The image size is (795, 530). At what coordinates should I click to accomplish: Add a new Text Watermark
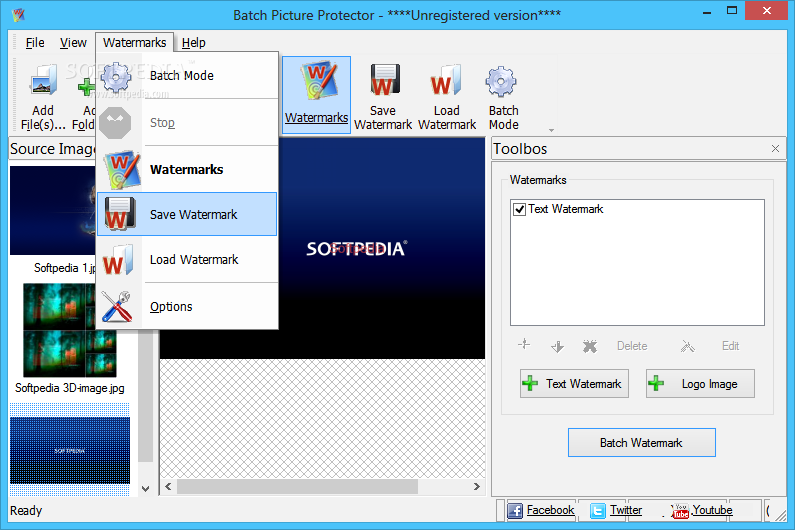574,383
